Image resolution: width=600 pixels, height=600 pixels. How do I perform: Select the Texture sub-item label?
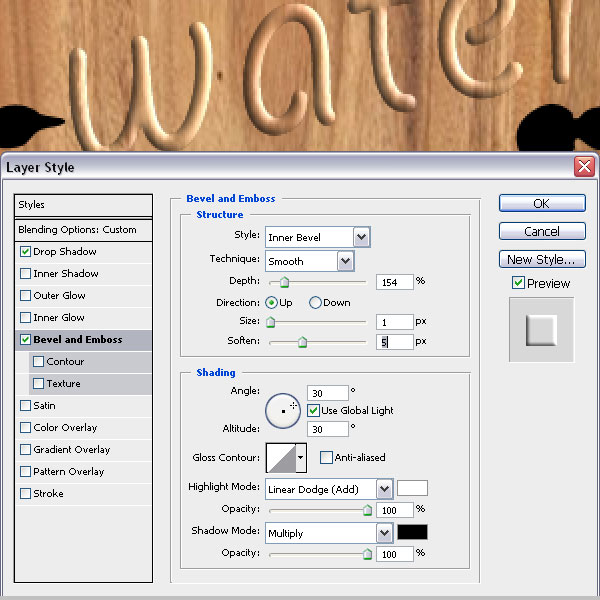64,383
